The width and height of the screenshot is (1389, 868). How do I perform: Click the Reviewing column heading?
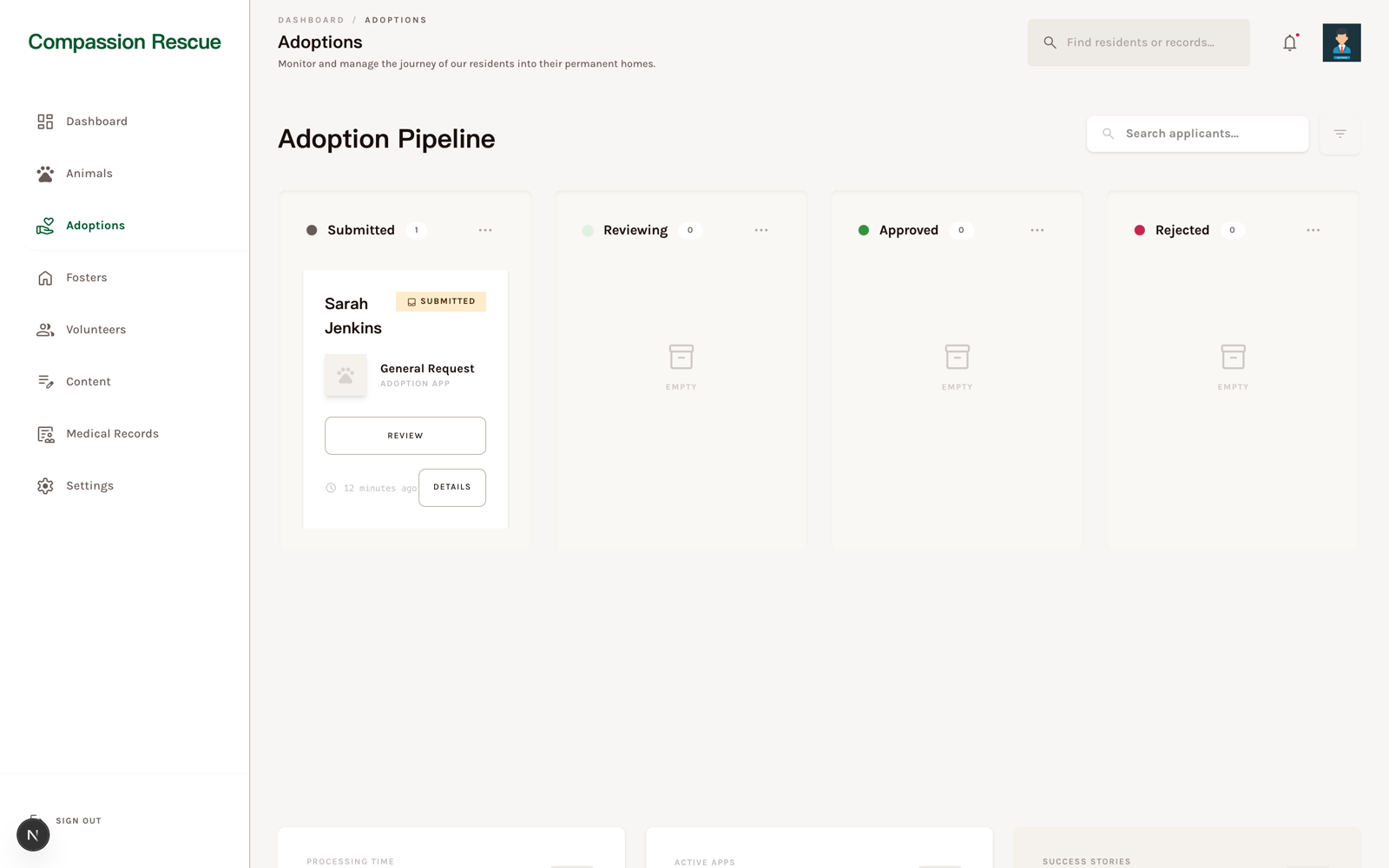(x=635, y=230)
